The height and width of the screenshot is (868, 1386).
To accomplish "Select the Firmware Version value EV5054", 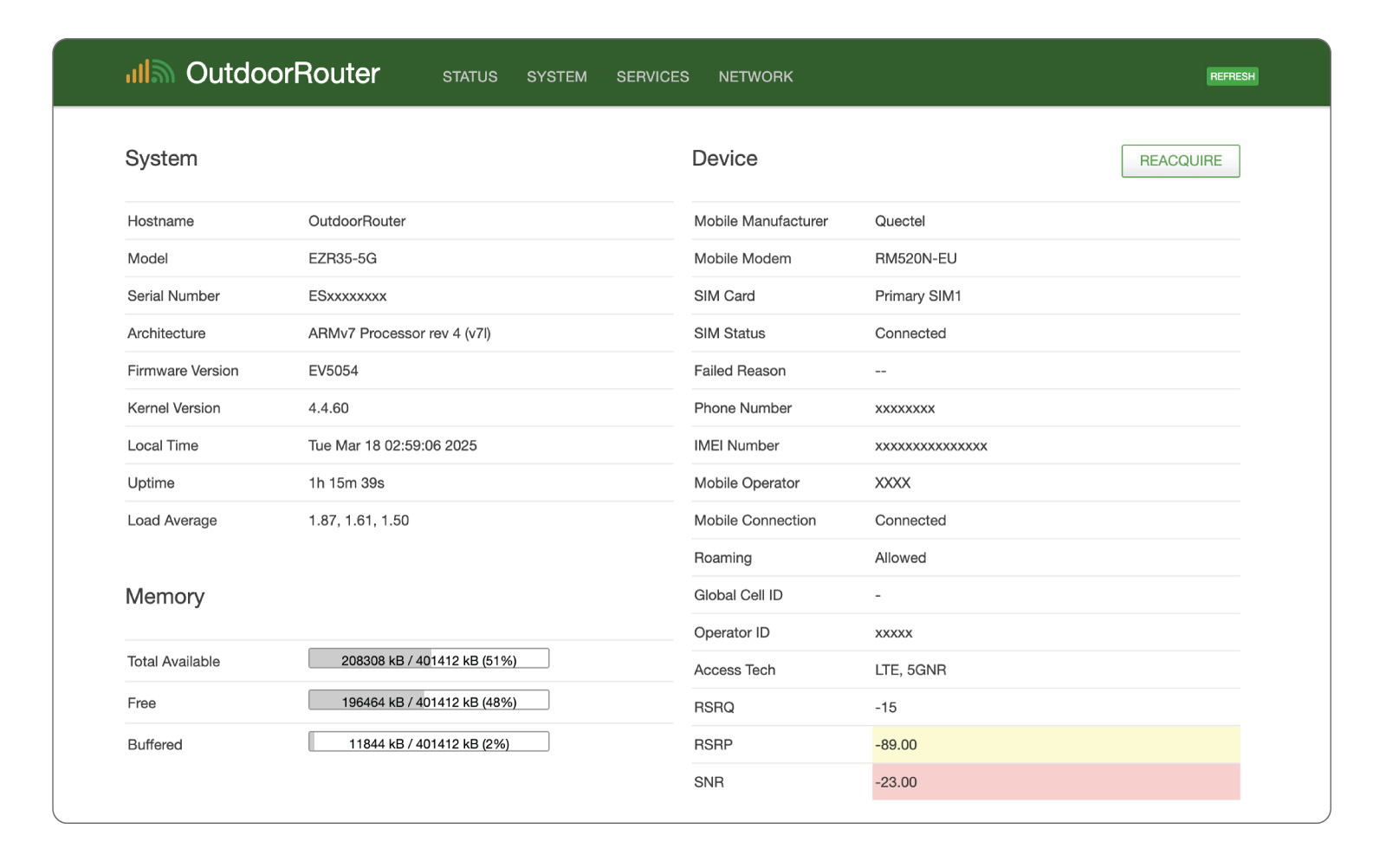I will tap(334, 371).
